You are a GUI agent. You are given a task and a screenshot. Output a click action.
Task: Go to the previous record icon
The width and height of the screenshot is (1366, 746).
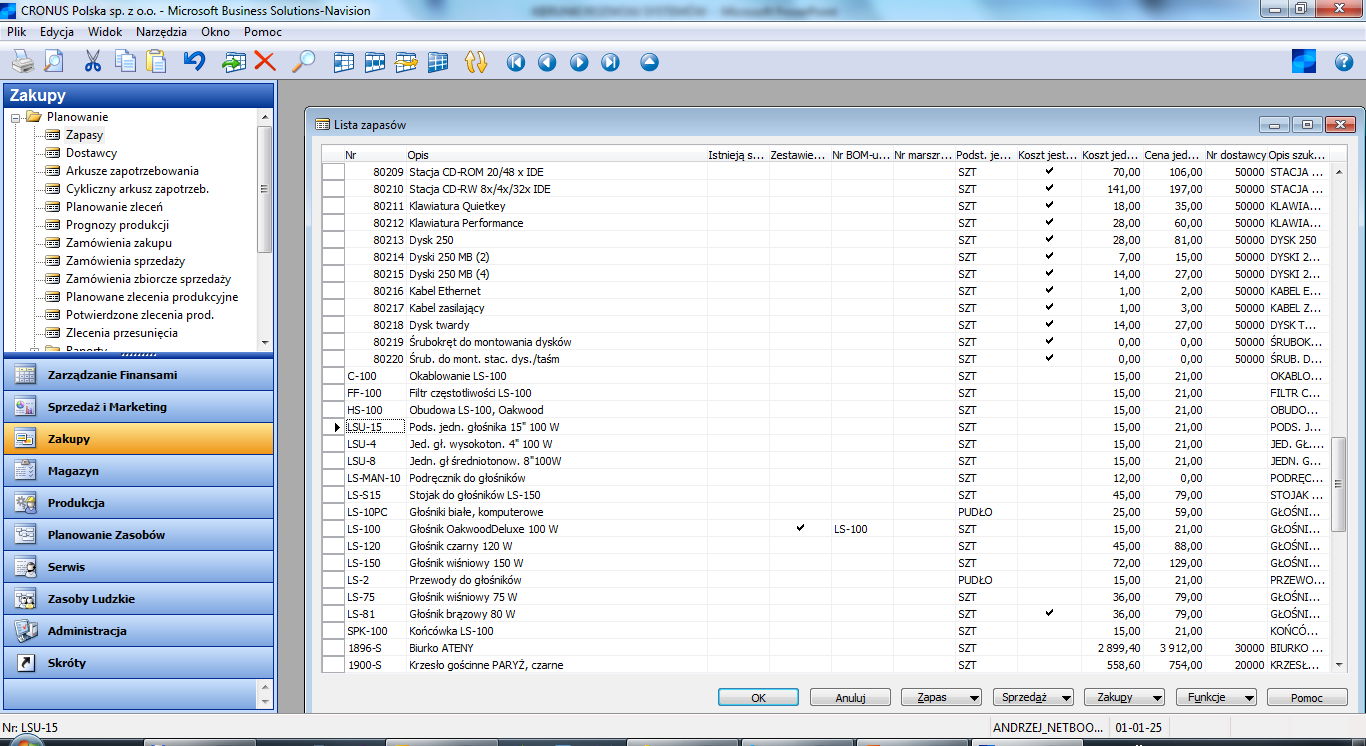coord(547,62)
